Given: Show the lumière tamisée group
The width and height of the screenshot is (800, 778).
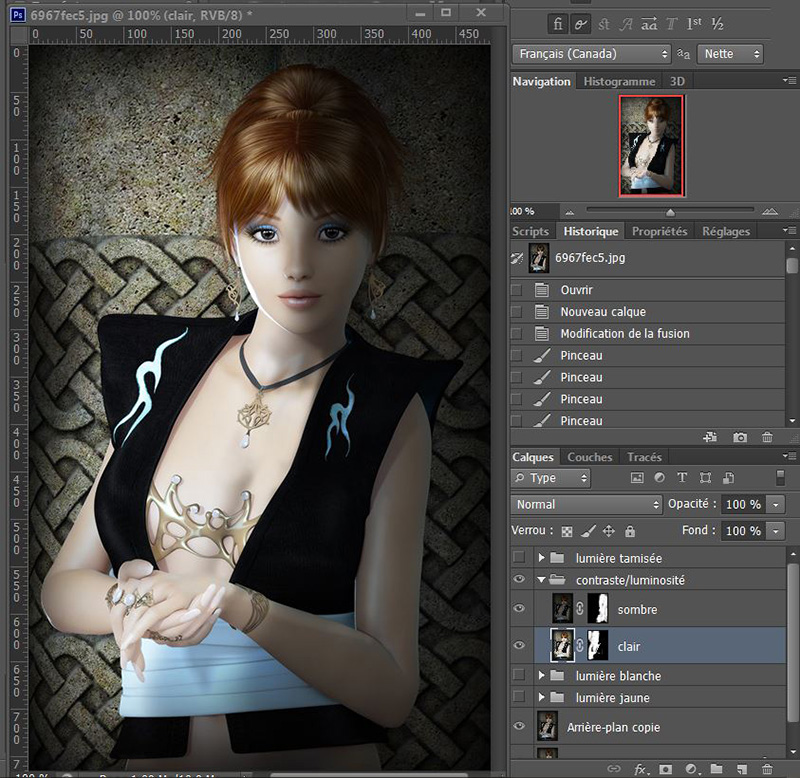Looking at the screenshot, I should [518, 558].
